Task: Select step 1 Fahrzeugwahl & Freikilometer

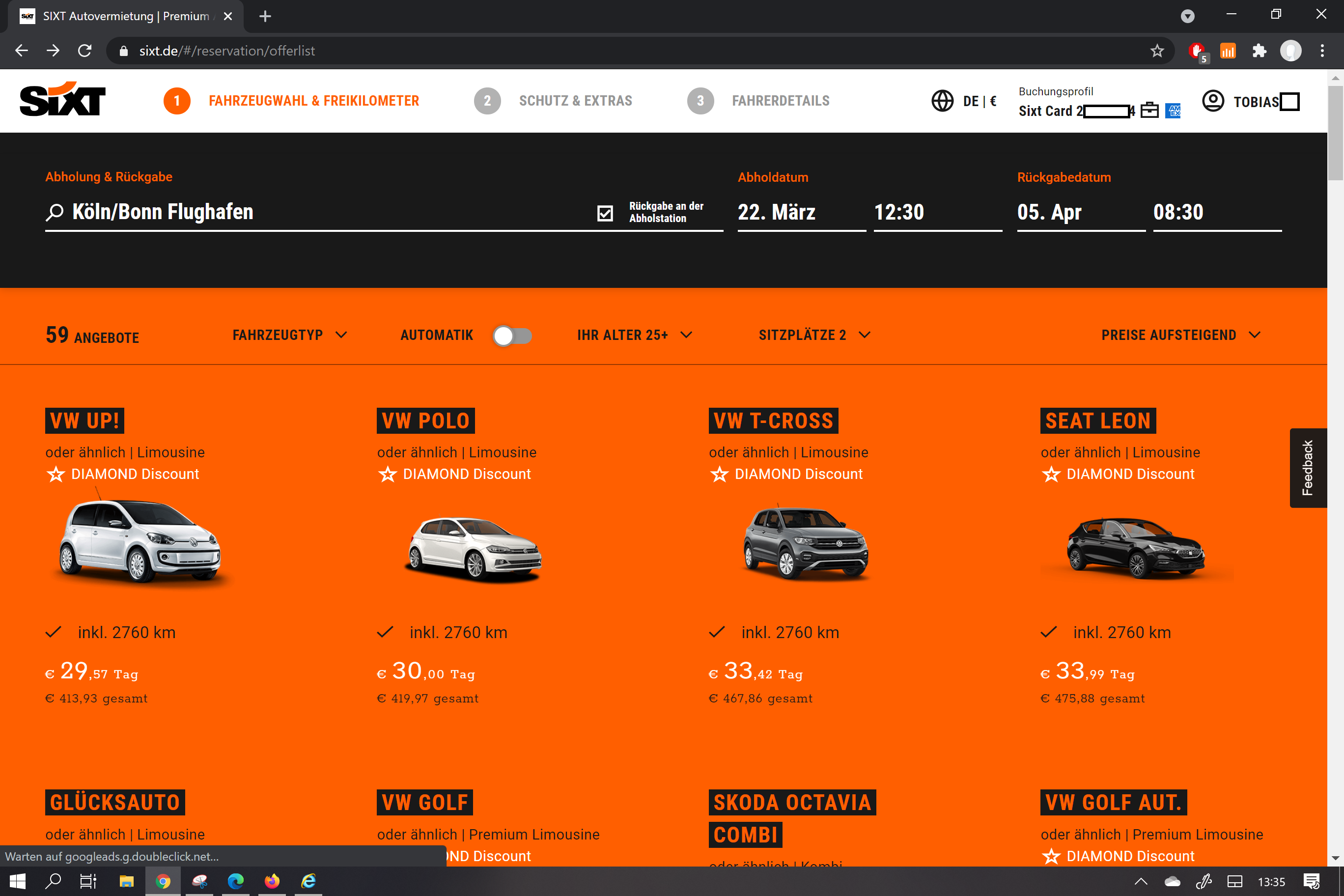Action: pos(291,101)
